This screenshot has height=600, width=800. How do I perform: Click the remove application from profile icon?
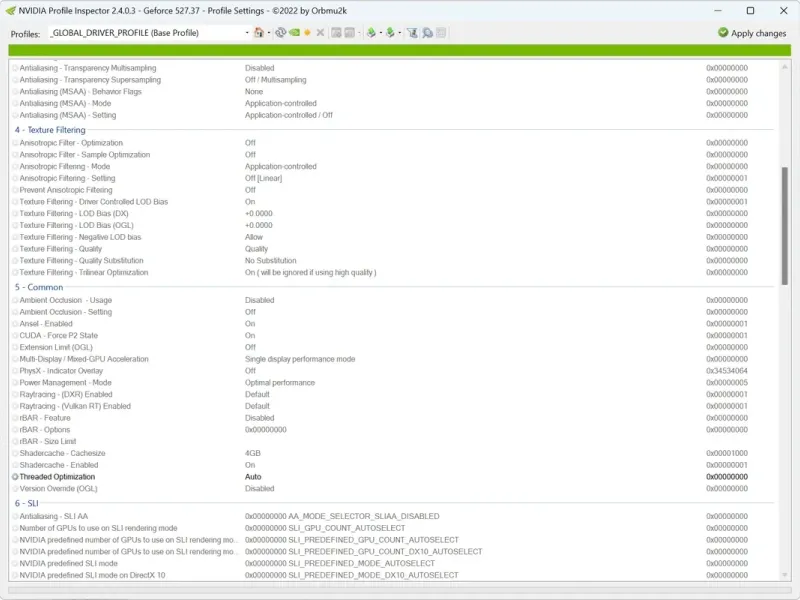(x=349, y=33)
